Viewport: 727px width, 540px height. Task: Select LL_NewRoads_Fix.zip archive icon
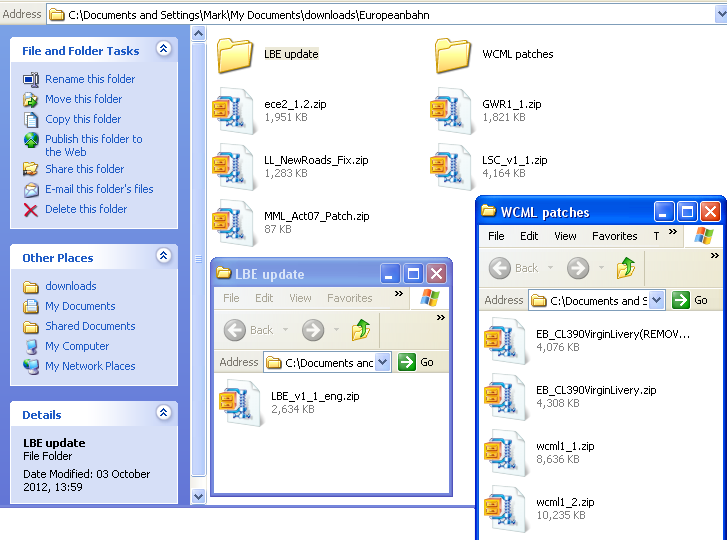[x=233, y=167]
